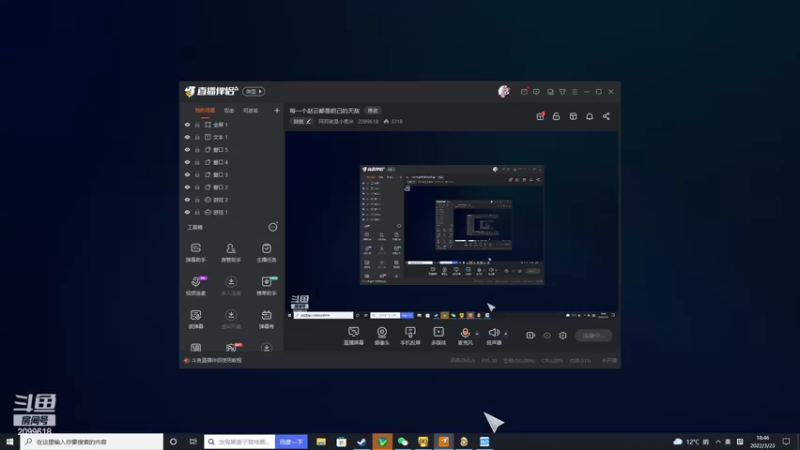800x450 pixels.
Task: Open tool with green NEW badge
Action: point(266,285)
